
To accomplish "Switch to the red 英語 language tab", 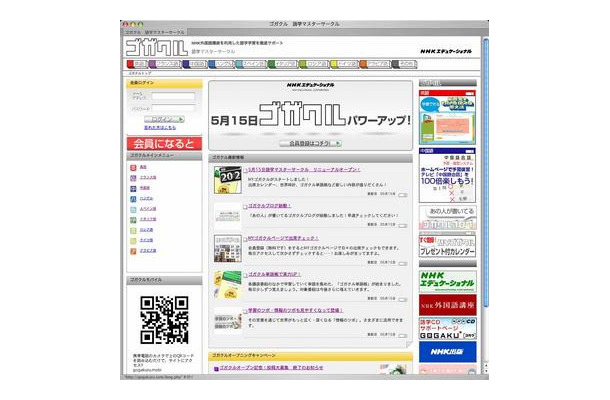I will [137, 64].
